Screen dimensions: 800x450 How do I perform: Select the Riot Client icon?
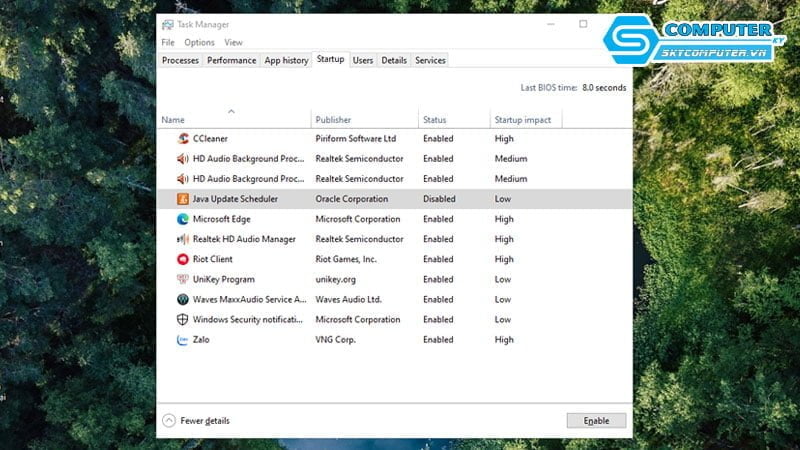click(x=183, y=259)
